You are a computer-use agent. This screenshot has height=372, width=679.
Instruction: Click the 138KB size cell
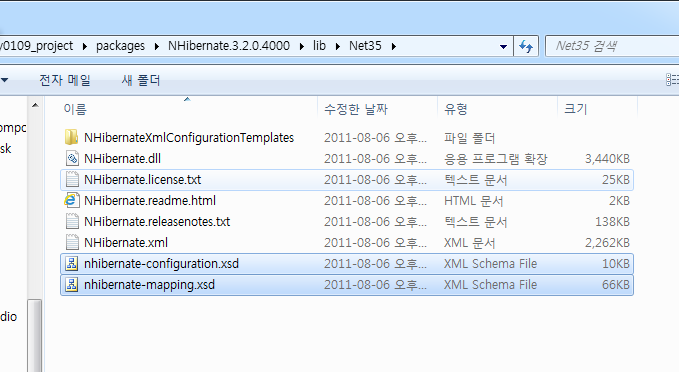point(612,222)
